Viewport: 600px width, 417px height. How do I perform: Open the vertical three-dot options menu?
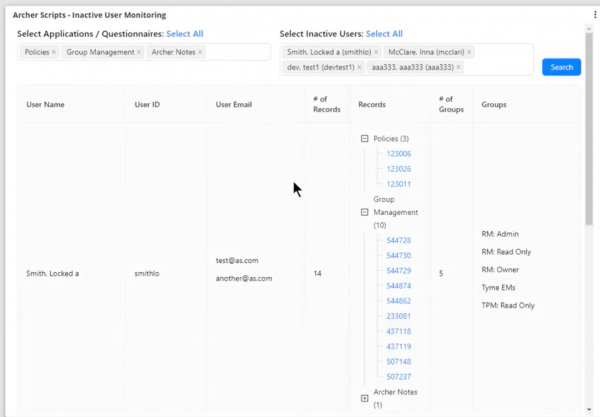pos(595,15)
